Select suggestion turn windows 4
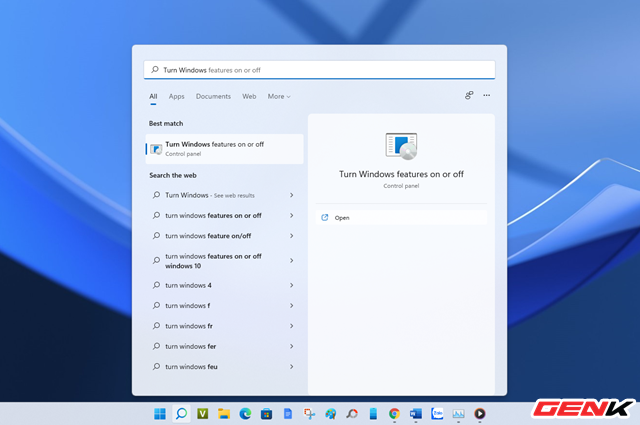 click(223, 285)
